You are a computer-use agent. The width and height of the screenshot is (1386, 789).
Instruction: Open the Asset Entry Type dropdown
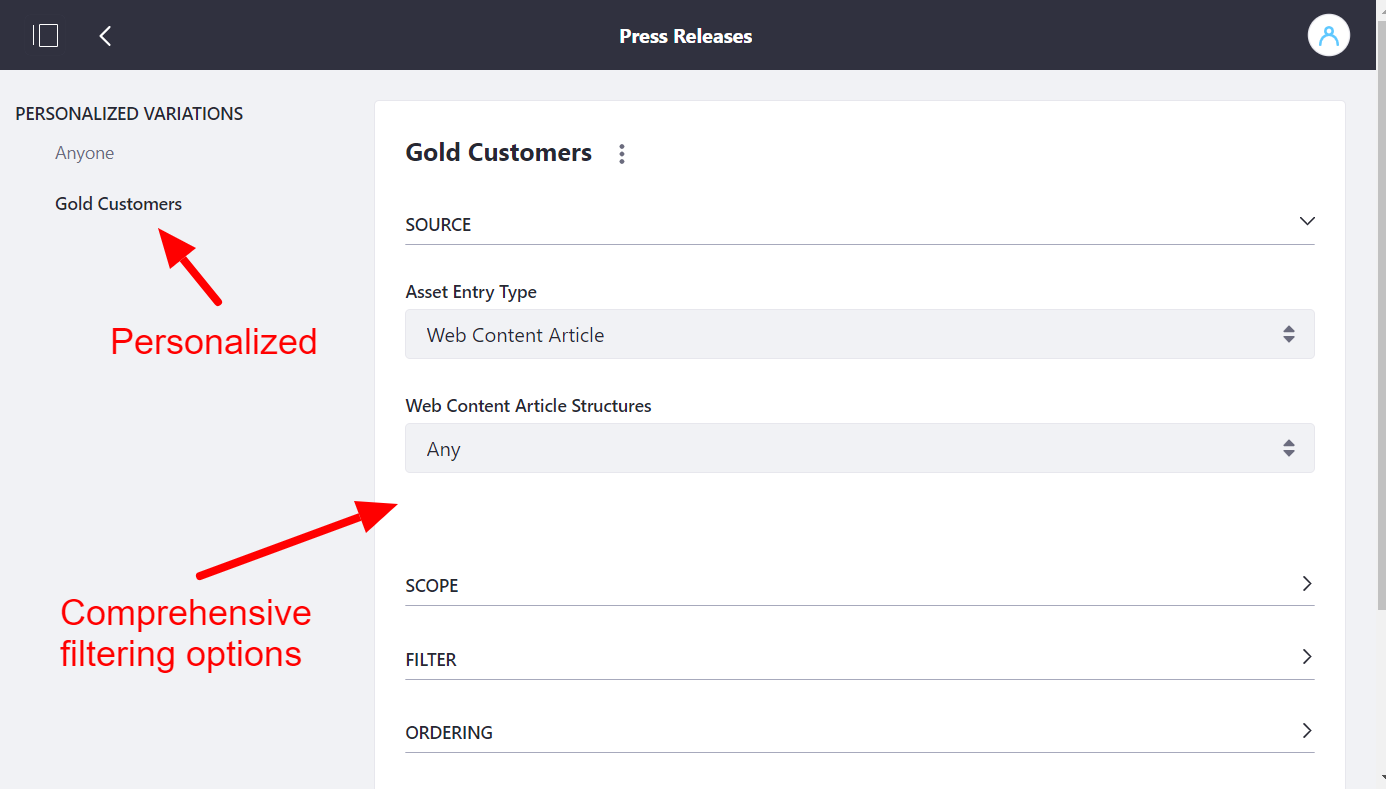tap(860, 334)
